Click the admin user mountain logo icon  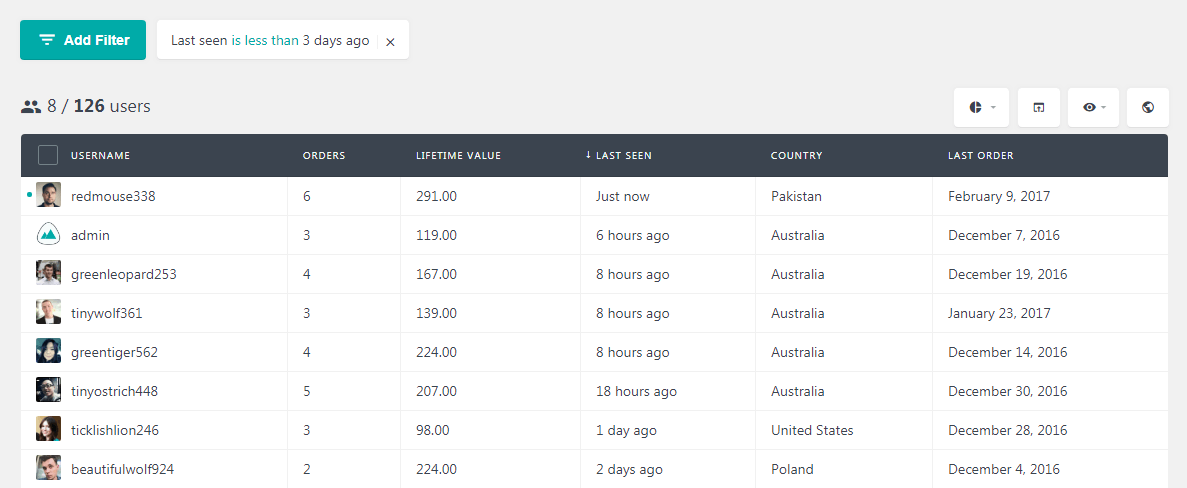[48, 235]
